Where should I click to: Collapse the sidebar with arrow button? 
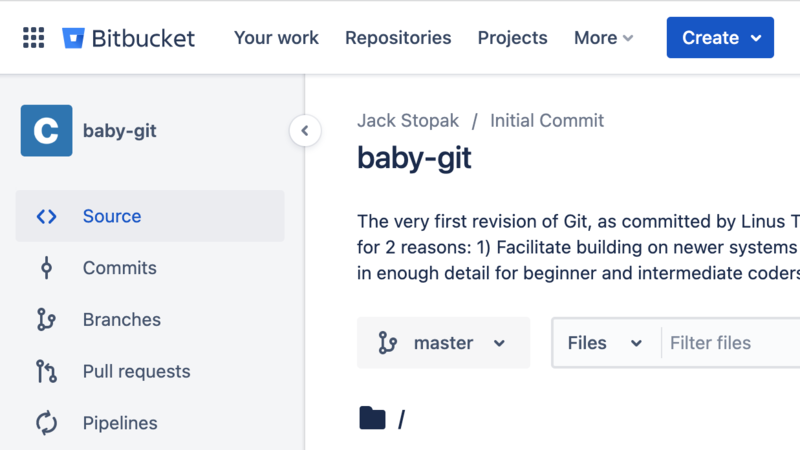(305, 131)
